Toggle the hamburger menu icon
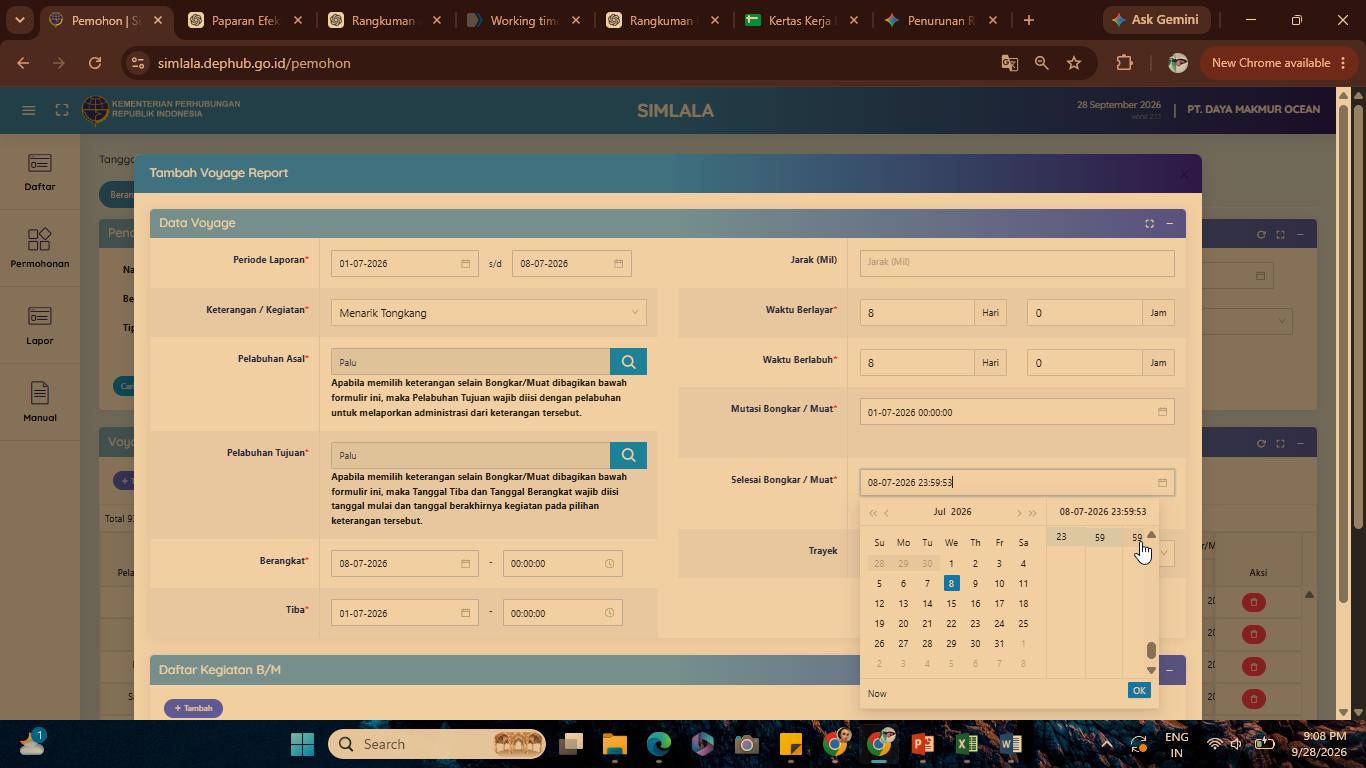The image size is (1366, 768). point(29,110)
